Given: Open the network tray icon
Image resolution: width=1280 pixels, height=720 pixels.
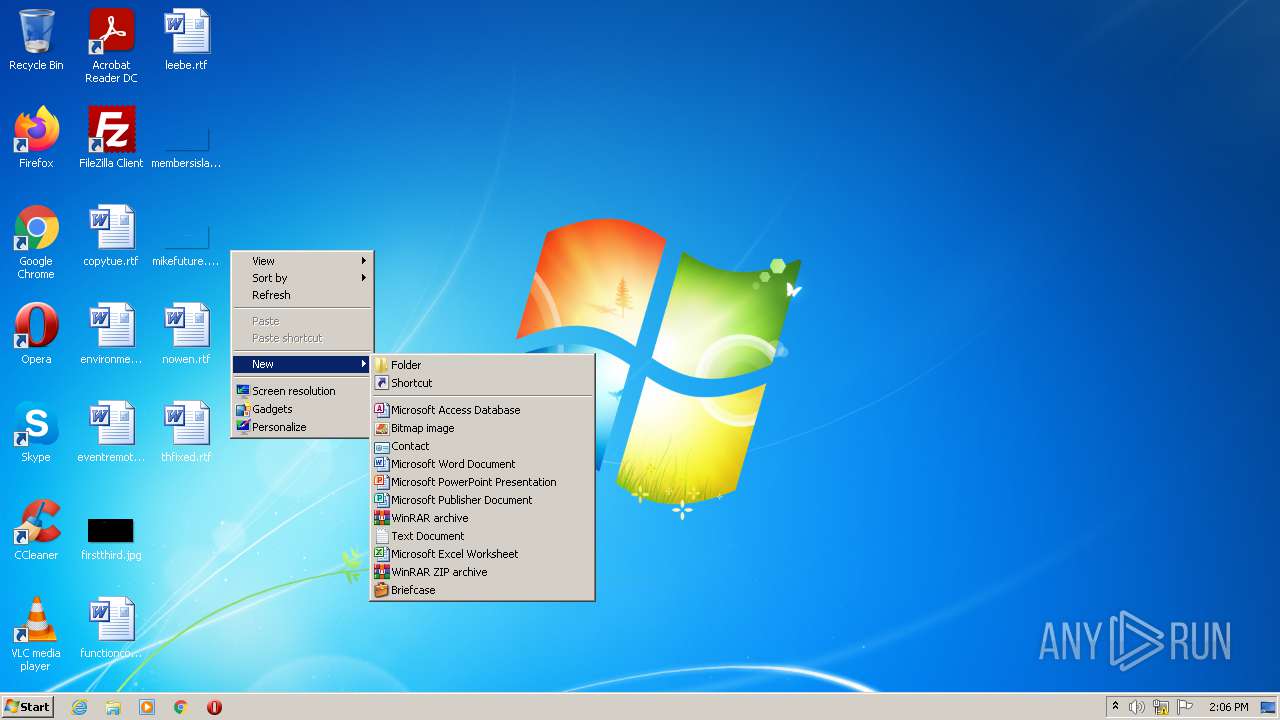Looking at the screenshot, I should click(x=1161, y=707).
